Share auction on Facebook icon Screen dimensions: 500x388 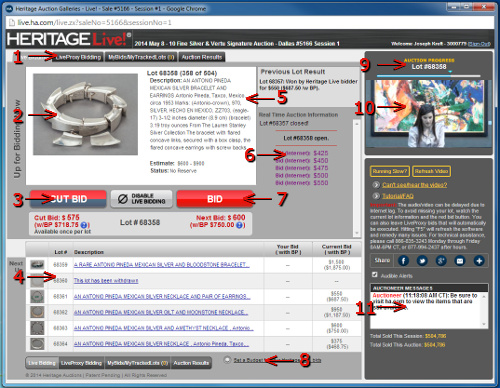click(x=403, y=261)
